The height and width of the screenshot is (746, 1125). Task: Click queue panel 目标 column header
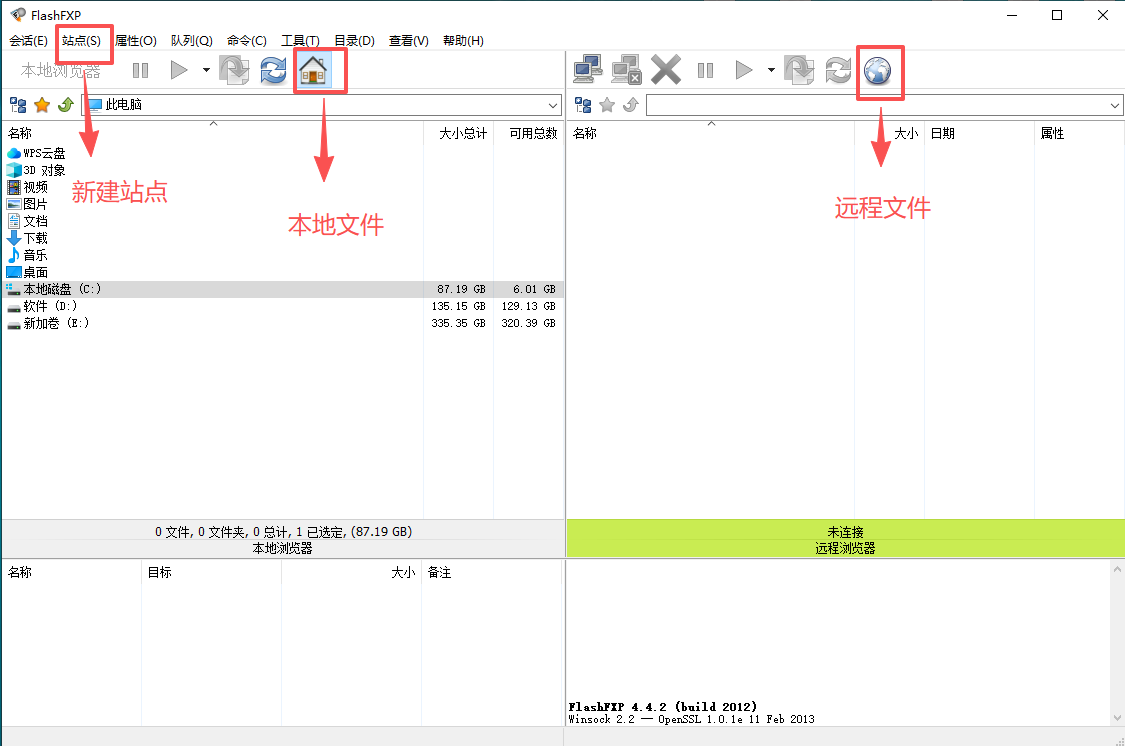click(x=212, y=572)
